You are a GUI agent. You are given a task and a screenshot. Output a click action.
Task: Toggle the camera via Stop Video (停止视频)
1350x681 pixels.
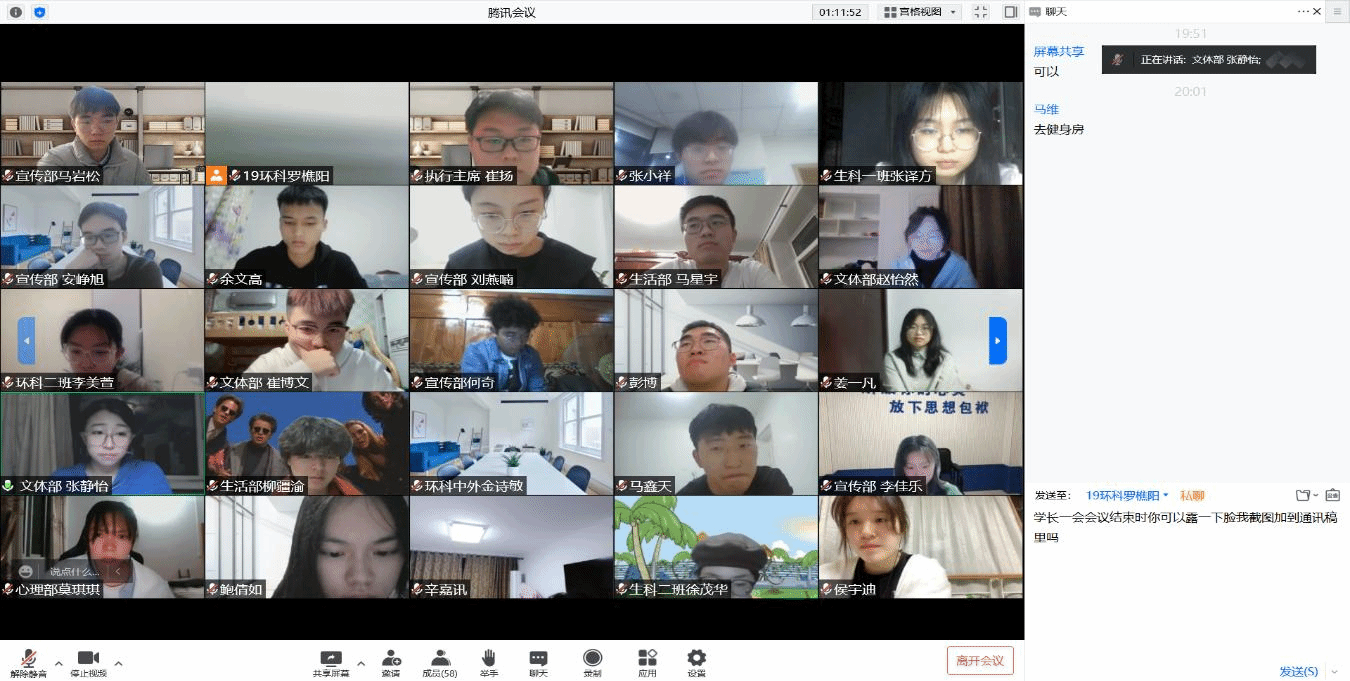click(88, 659)
